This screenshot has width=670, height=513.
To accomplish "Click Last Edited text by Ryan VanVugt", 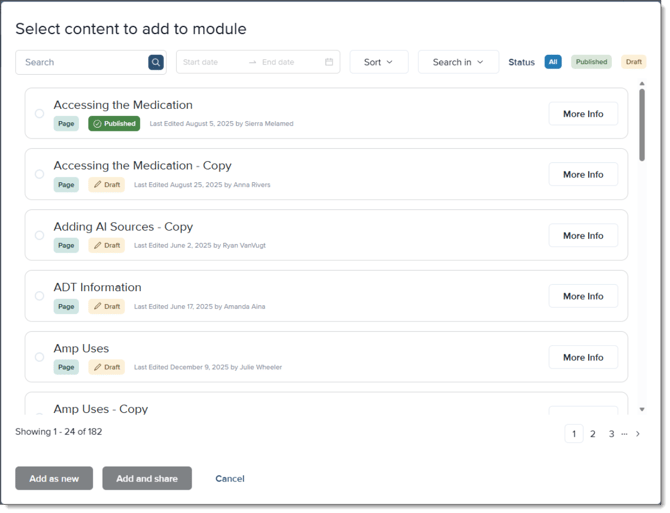I will tap(200, 245).
